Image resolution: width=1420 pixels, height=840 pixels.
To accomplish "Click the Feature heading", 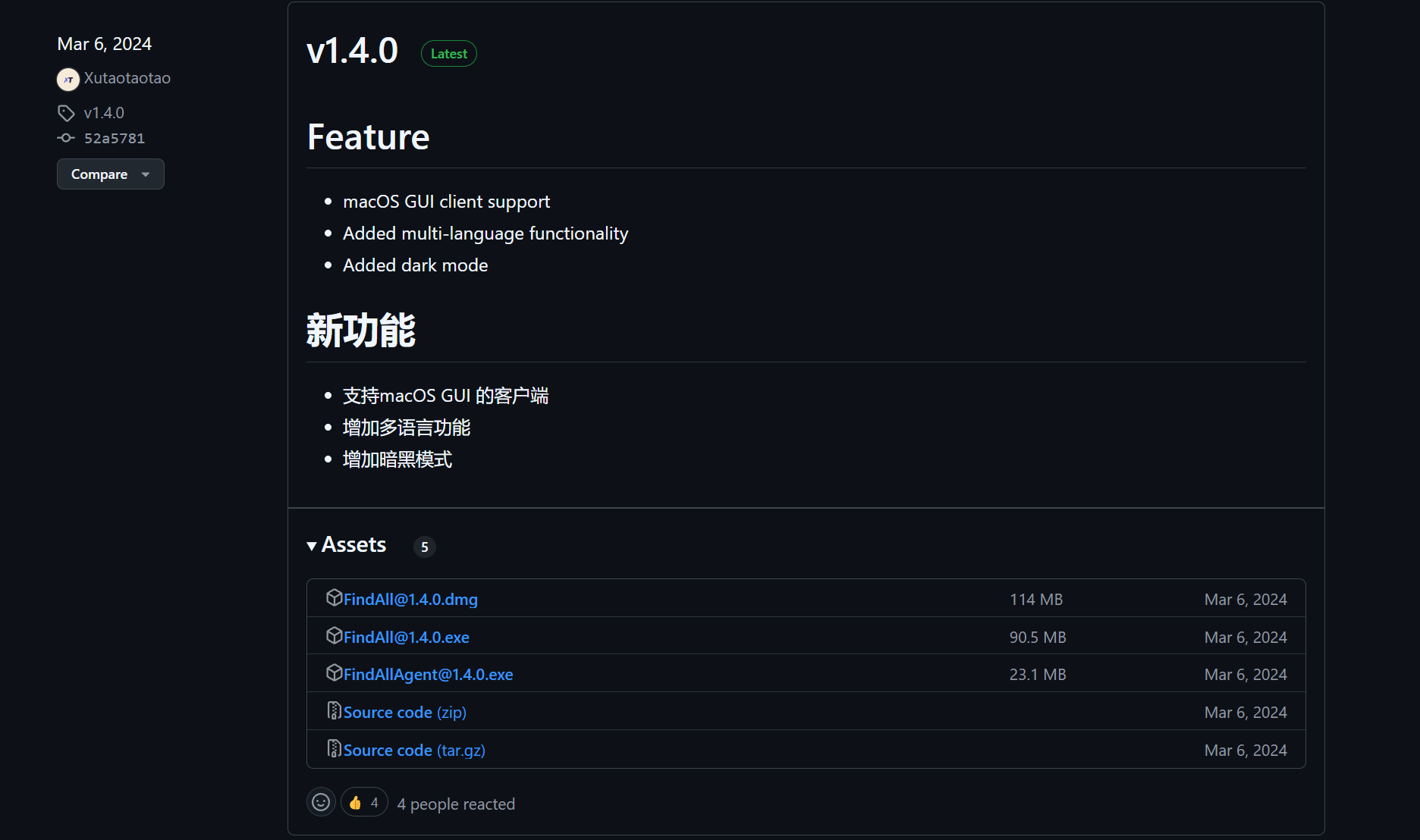I will (369, 137).
